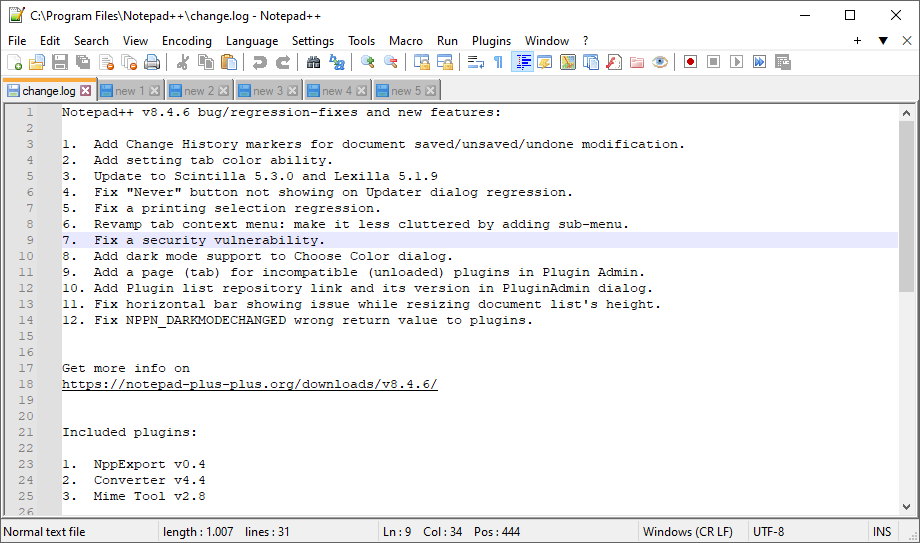The width and height of the screenshot is (920, 543).
Task: Click the Print toolbar icon
Action: click(152, 62)
